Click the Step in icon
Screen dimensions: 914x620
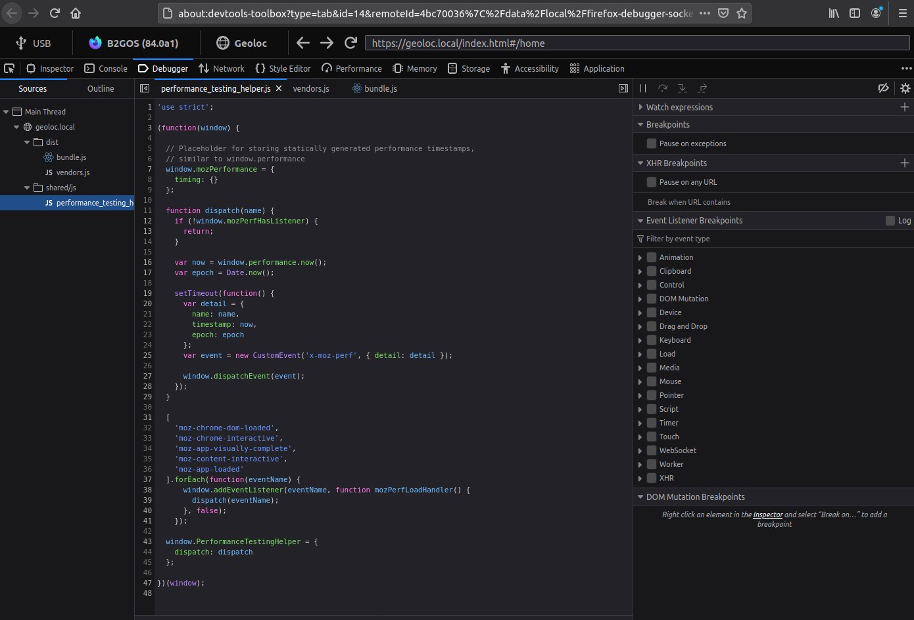(x=682, y=88)
